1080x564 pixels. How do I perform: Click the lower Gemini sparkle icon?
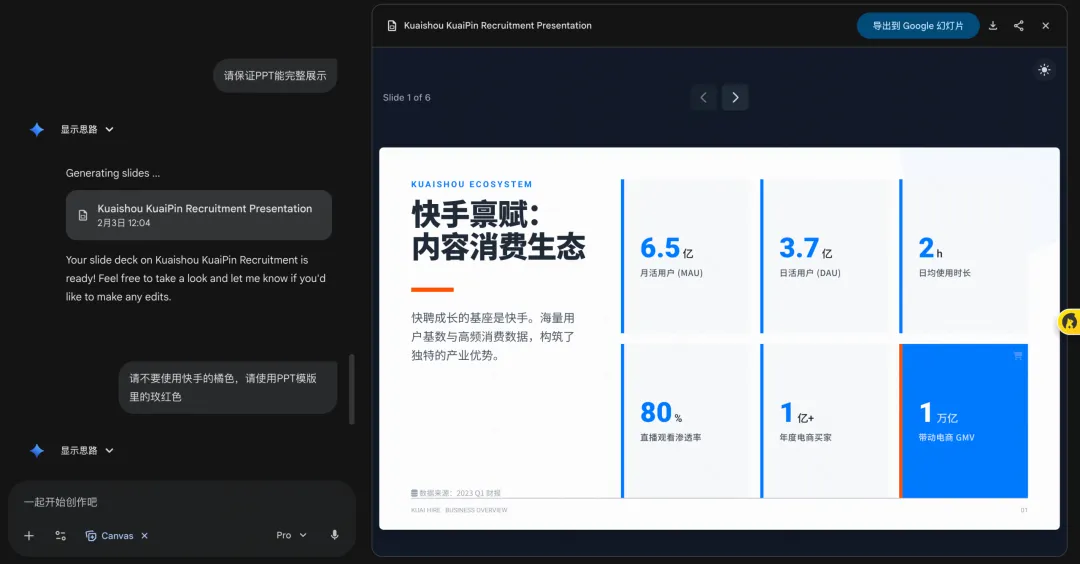click(37, 450)
